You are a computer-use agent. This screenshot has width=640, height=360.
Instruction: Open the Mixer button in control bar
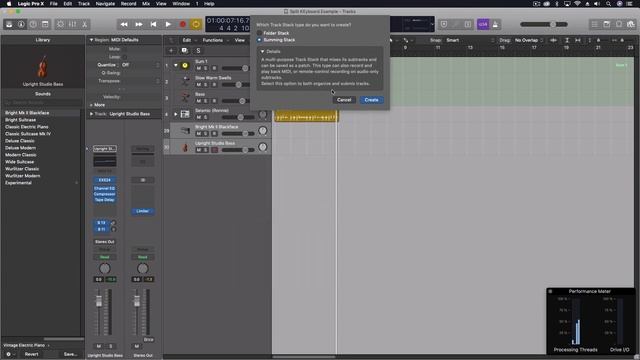tap(72, 24)
